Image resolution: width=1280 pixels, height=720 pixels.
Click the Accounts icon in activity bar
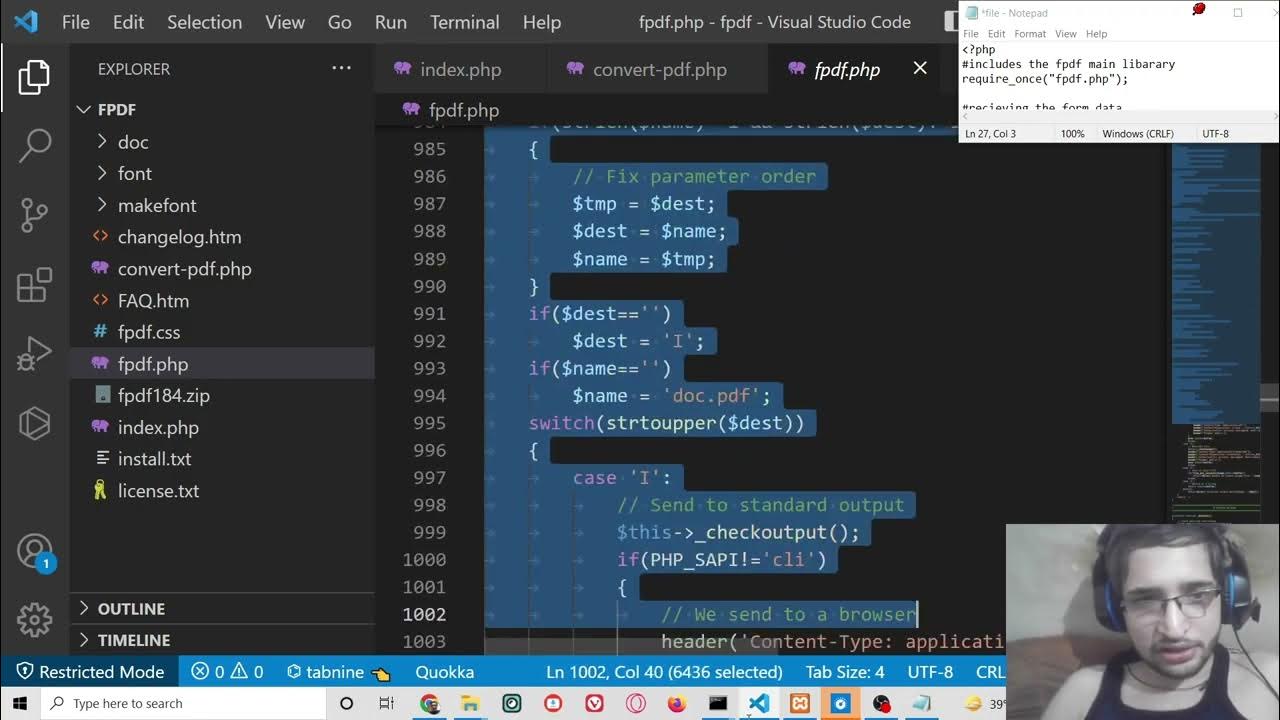coord(34,551)
